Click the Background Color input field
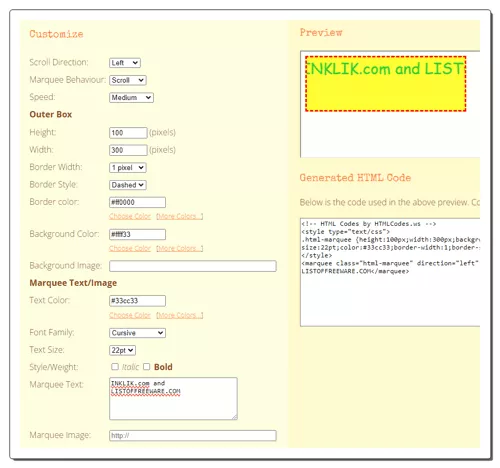The image size is (500, 468). tap(137, 234)
